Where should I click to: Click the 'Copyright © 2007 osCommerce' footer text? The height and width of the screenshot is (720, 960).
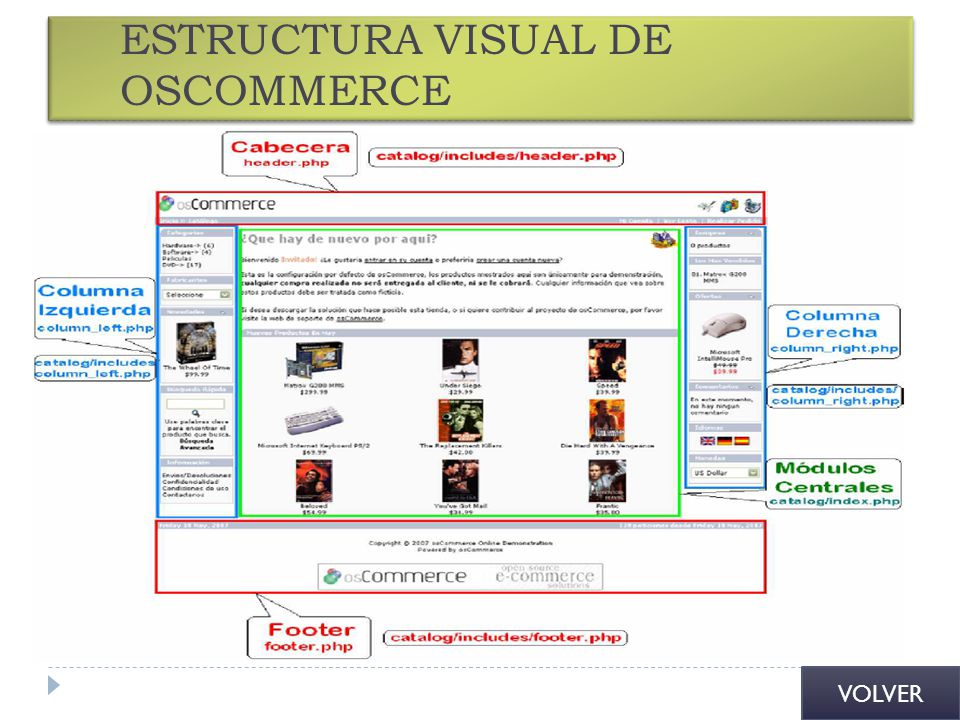[x=460, y=543]
